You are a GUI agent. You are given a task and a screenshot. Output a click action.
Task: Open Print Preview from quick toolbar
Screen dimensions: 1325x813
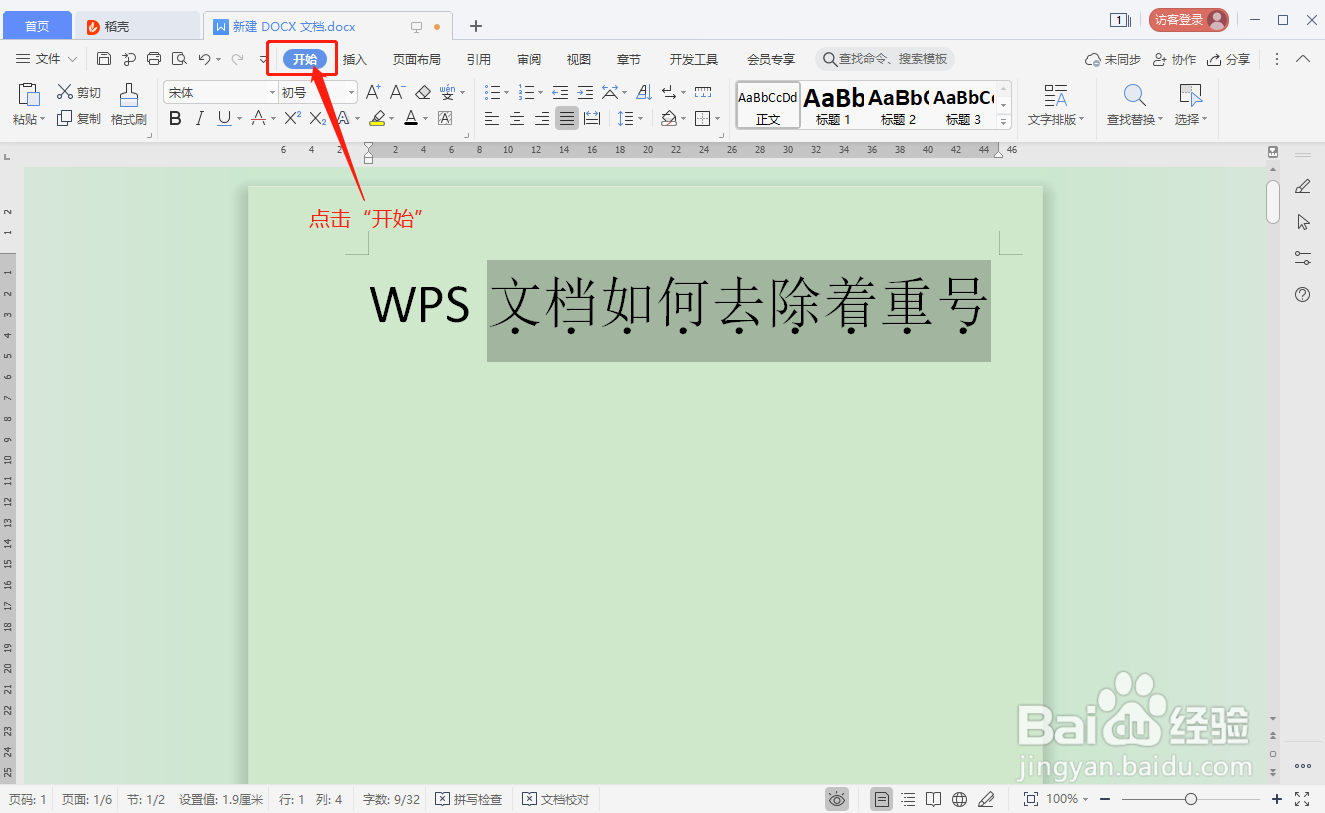179,59
